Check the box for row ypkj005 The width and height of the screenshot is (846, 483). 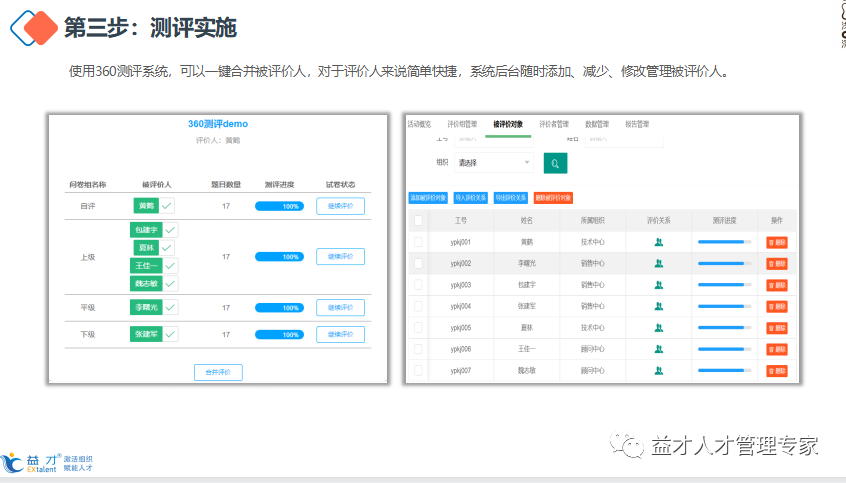[x=418, y=328]
